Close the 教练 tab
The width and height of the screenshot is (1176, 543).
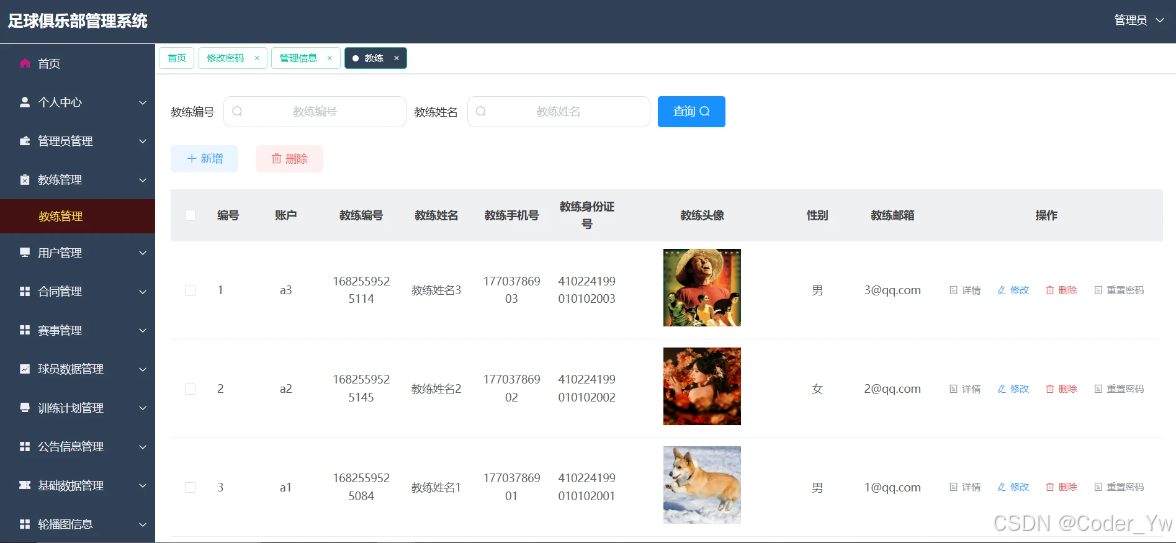coord(397,58)
